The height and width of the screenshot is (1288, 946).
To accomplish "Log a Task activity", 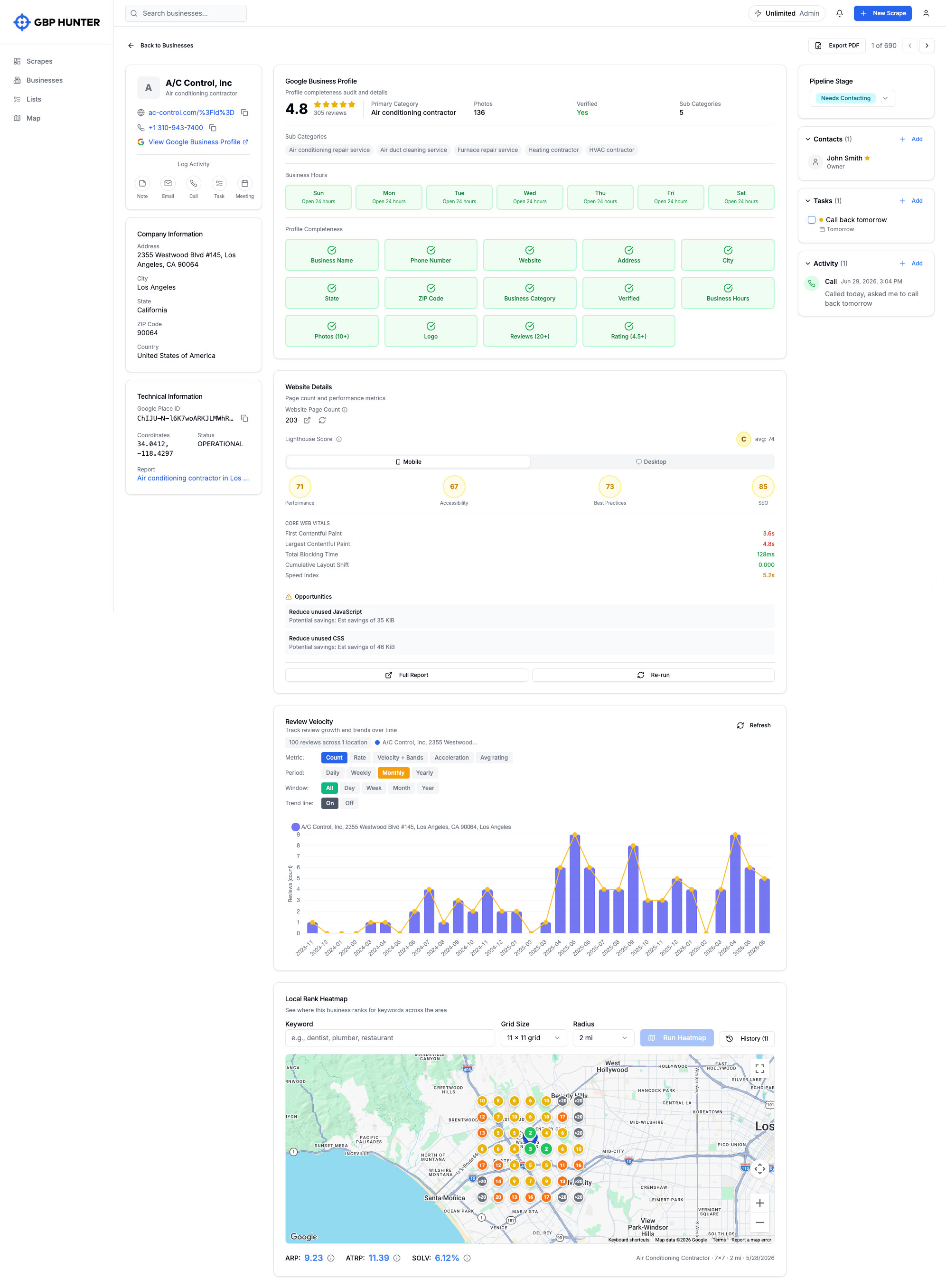I will pos(219,183).
